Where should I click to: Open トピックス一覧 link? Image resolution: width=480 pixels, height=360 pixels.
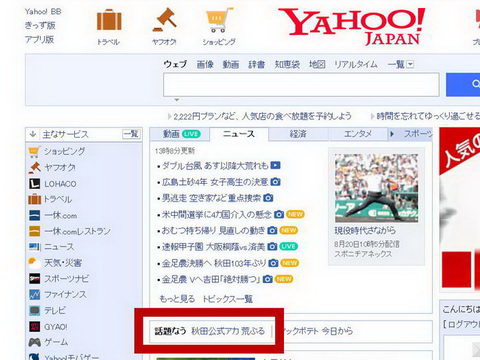pyautogui.click(x=228, y=299)
